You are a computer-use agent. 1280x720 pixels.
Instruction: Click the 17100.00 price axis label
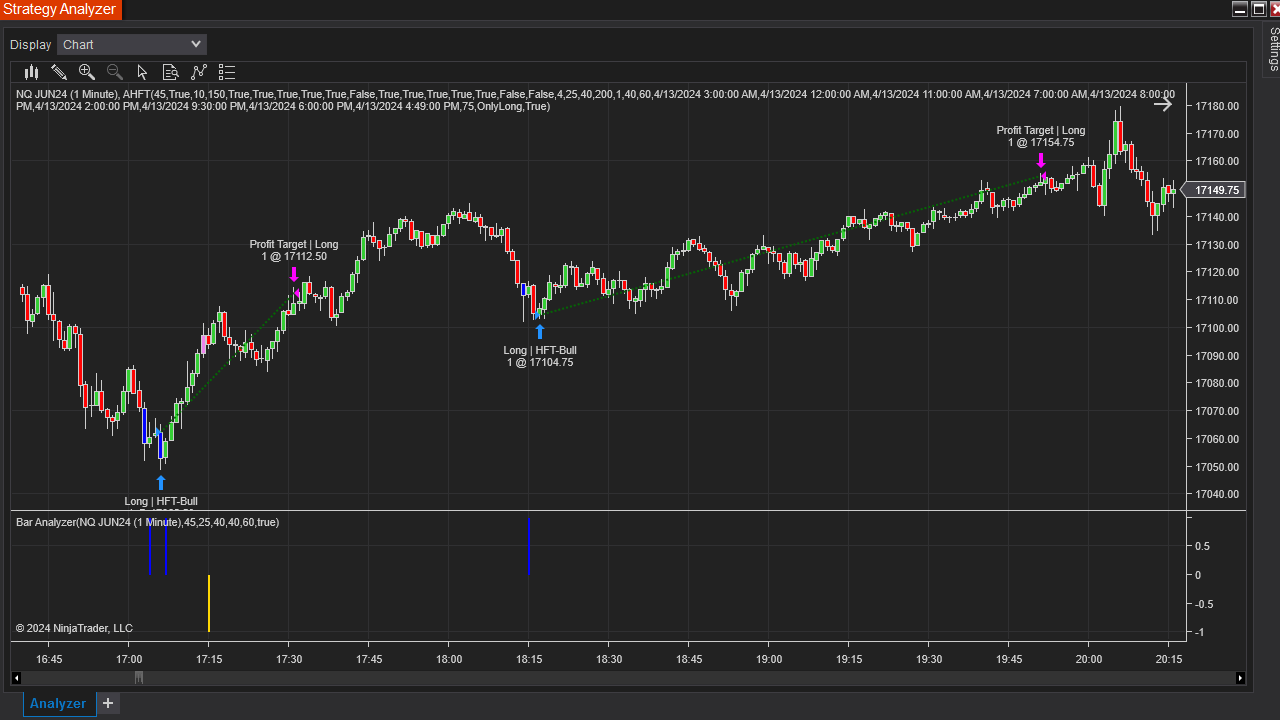point(1217,328)
